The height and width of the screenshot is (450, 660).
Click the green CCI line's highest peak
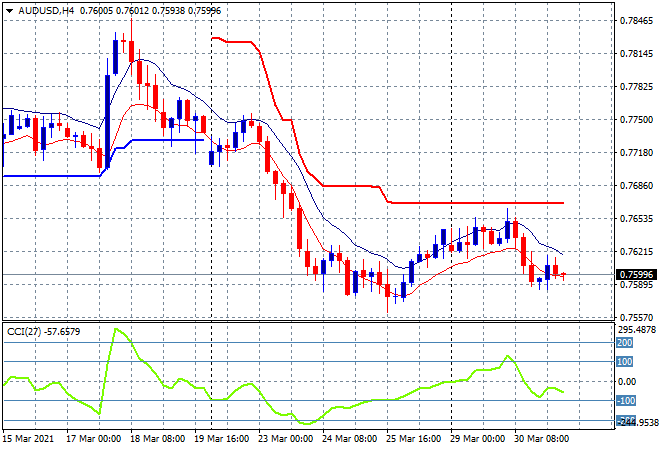point(118,329)
